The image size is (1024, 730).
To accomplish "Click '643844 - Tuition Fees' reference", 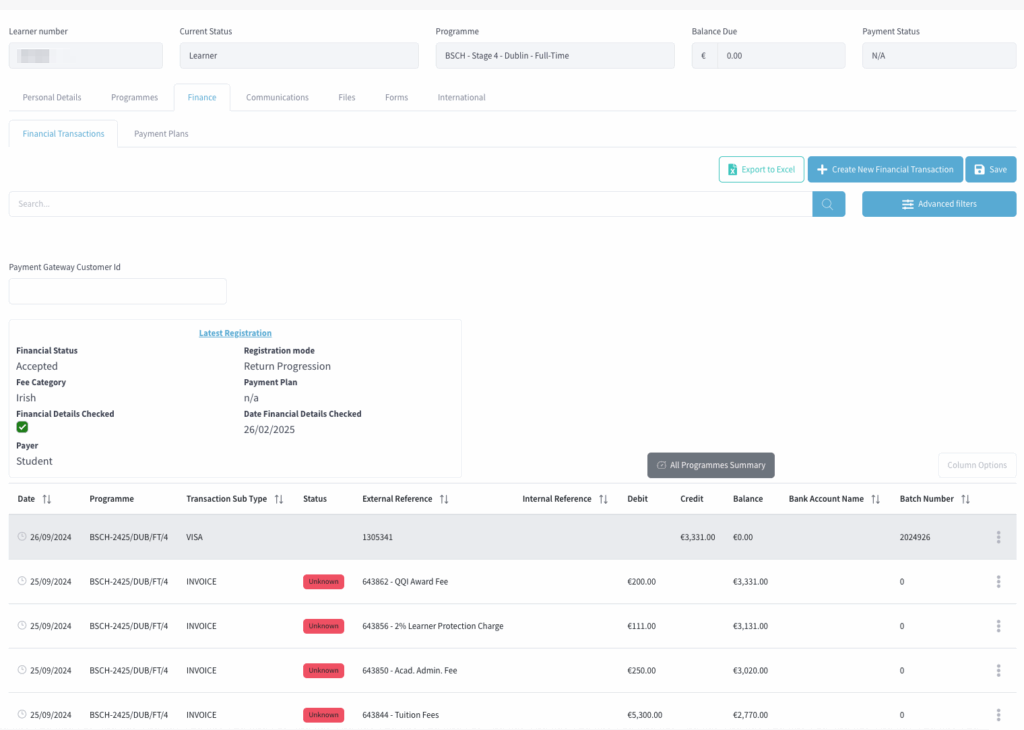I will click(x=400, y=715).
